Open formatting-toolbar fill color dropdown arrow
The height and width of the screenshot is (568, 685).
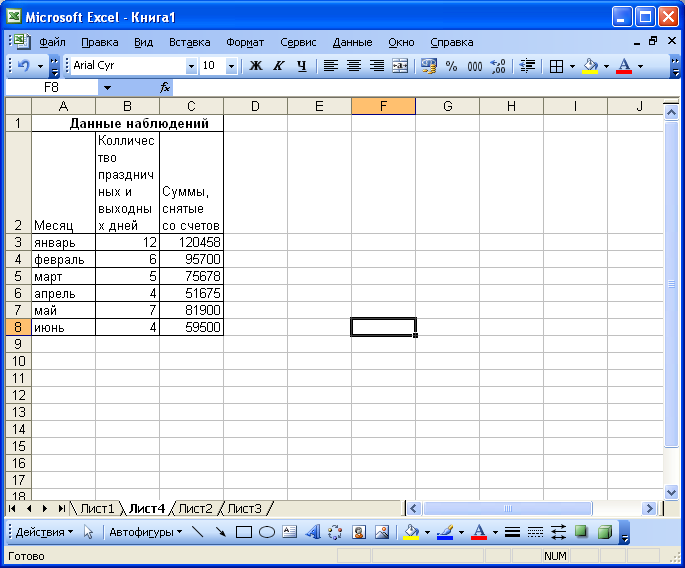(606, 66)
